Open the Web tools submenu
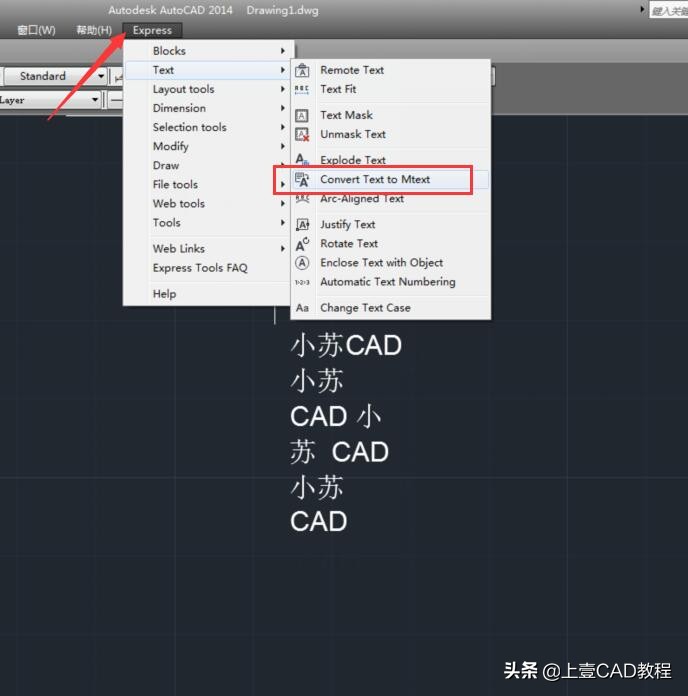The width and height of the screenshot is (688, 696). point(208,204)
